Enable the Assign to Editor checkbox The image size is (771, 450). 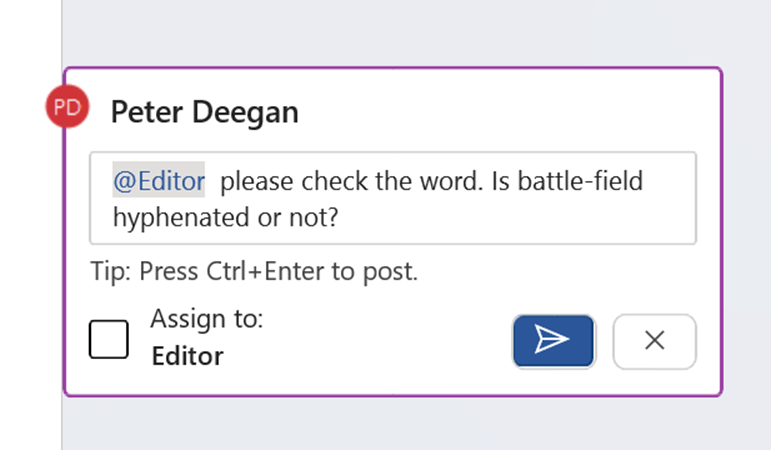pos(109,339)
